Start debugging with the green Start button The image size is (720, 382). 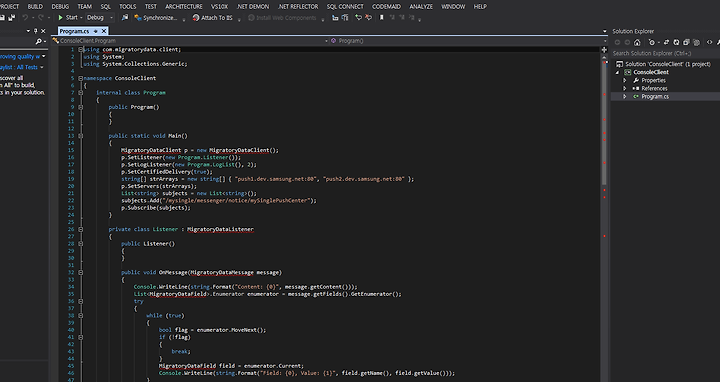[x=68, y=18]
